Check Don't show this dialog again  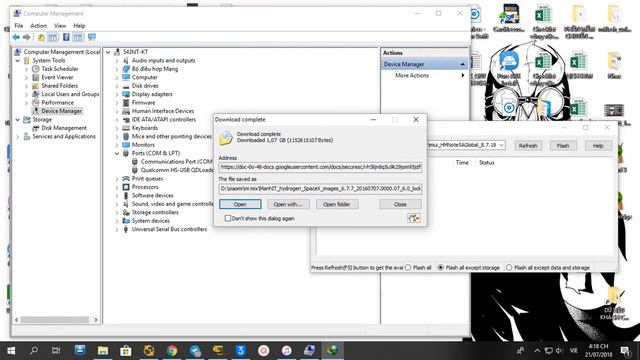click(228, 218)
